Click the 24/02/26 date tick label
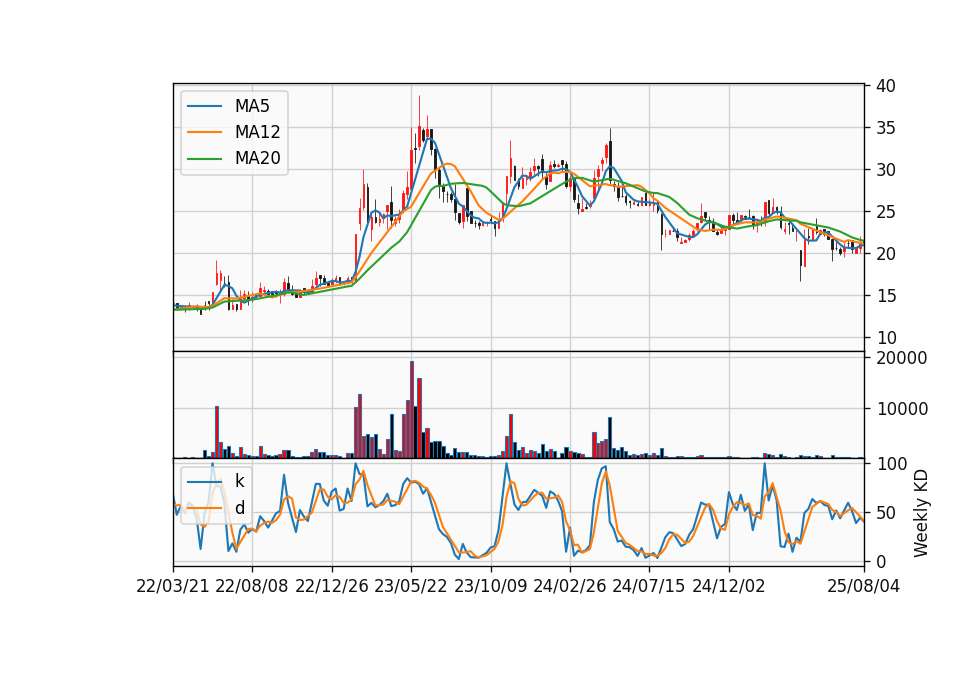The image size is (960, 690). [x=569, y=586]
